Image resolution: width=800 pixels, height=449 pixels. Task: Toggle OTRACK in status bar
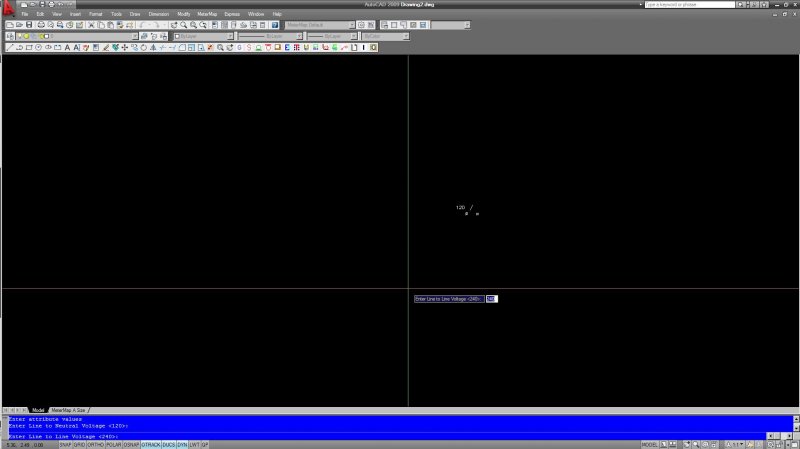(x=151, y=445)
